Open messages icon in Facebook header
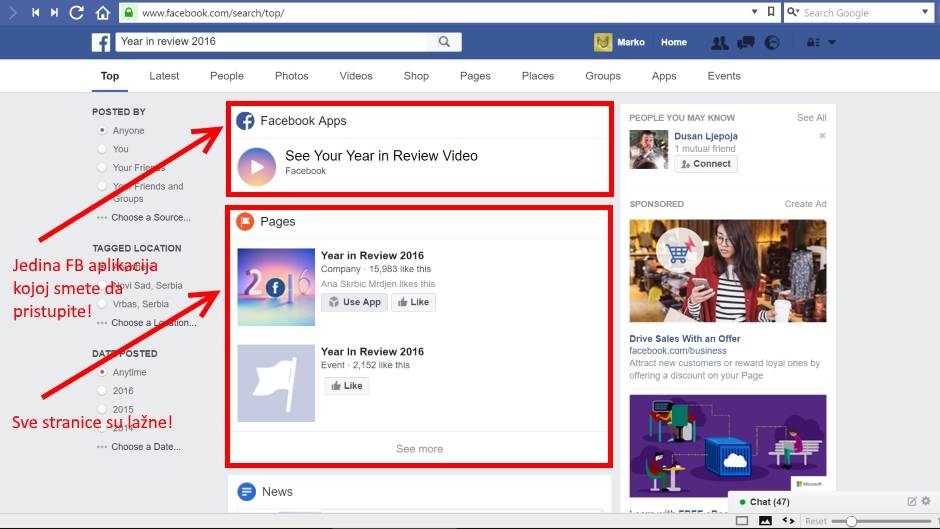Image resolution: width=940 pixels, height=529 pixels. tap(746, 42)
